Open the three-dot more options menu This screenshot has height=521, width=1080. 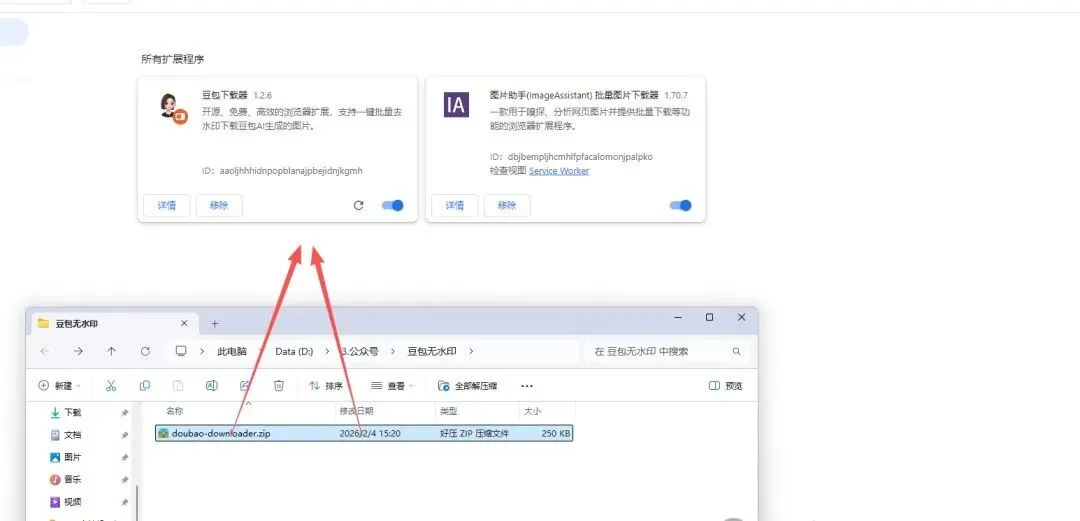point(527,386)
